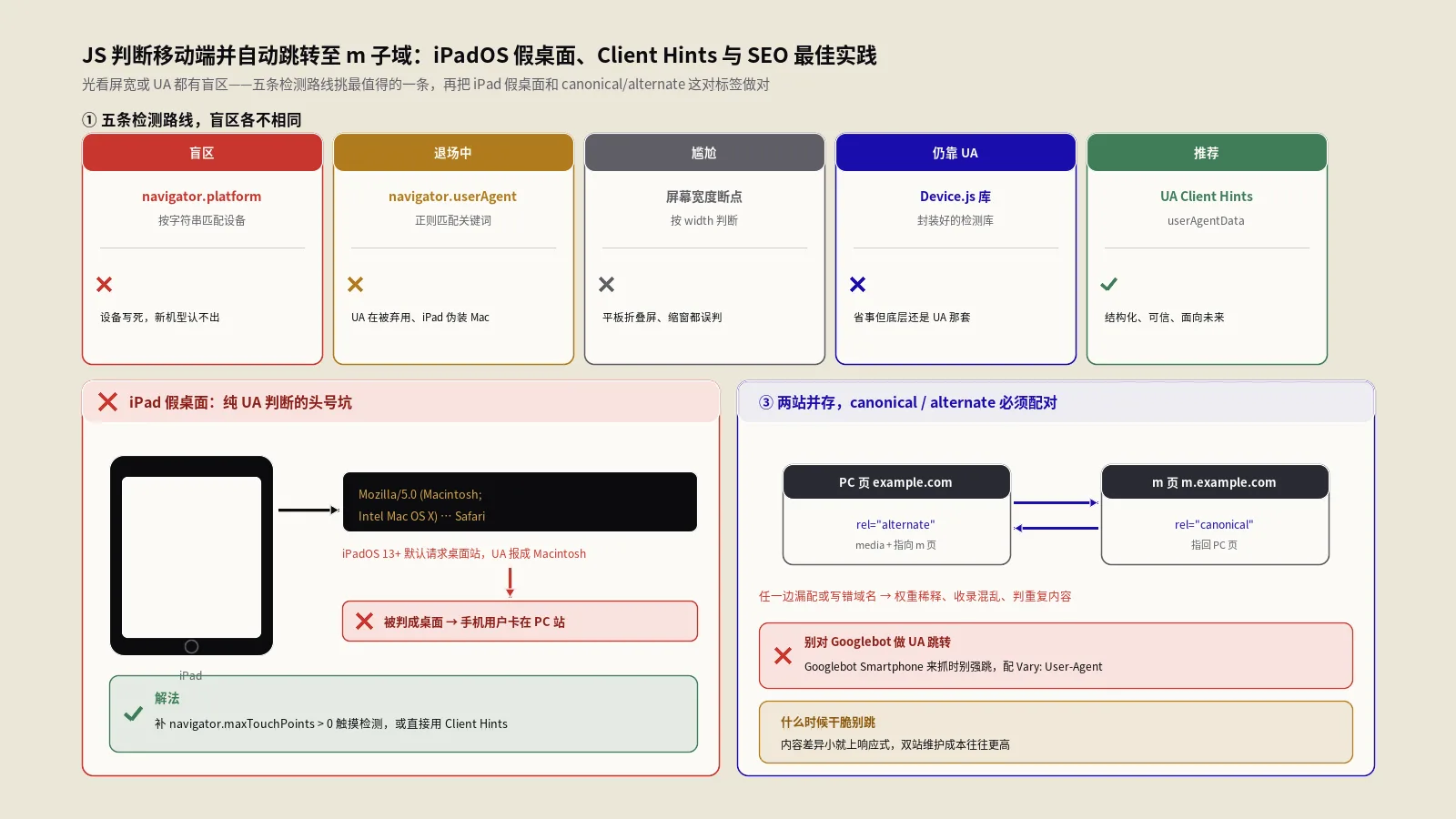Click the 别对 Googlebot 做 UA 跳转 title
This screenshot has width=1456, height=819.
click(877, 642)
